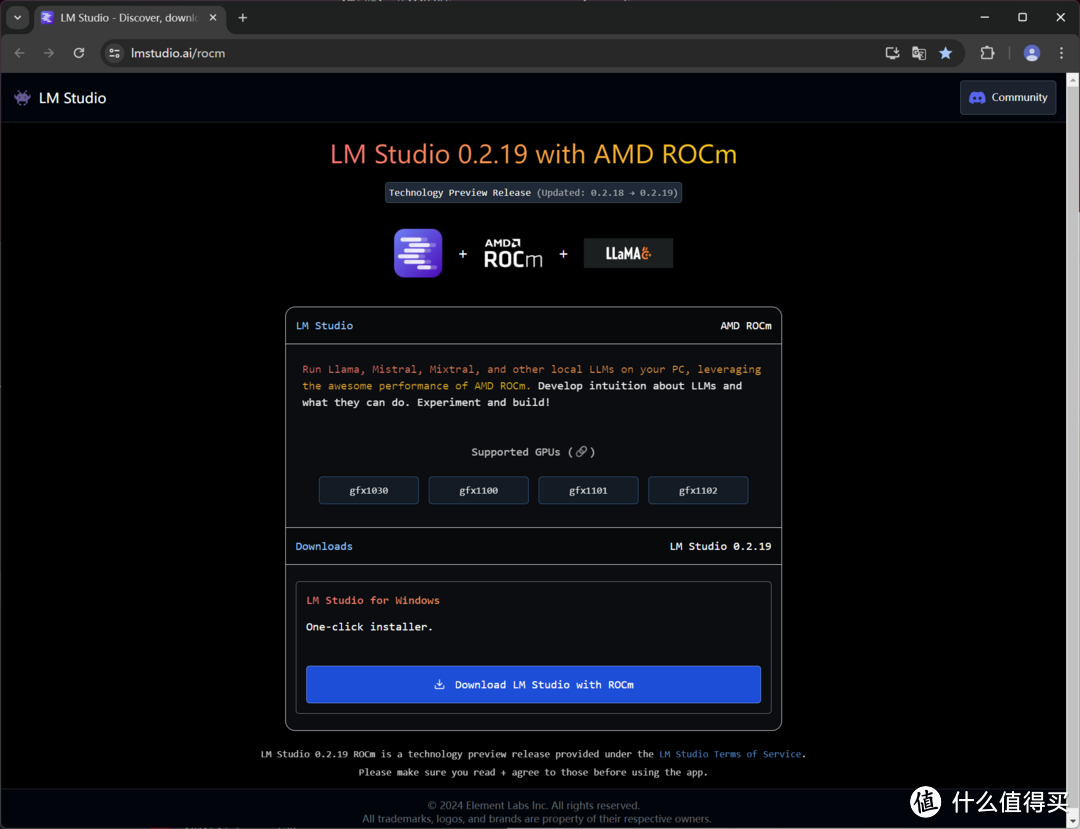This screenshot has width=1080, height=829.
Task: Click the Technology Preview Release badge
Action: (x=533, y=193)
